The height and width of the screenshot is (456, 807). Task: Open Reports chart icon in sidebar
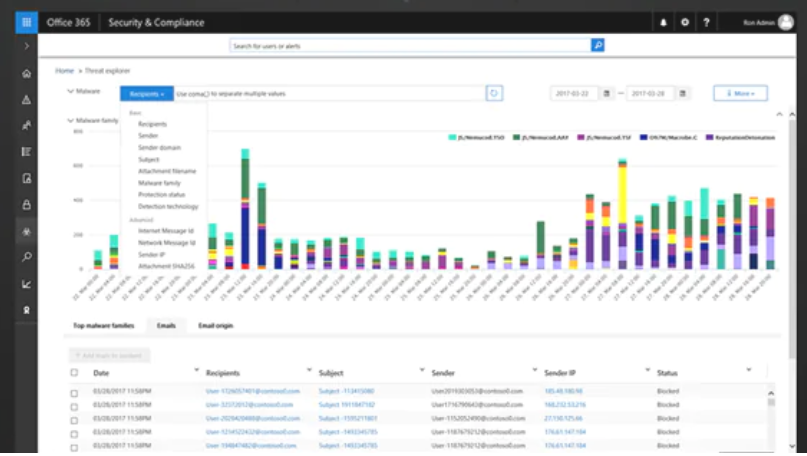[x=27, y=284]
